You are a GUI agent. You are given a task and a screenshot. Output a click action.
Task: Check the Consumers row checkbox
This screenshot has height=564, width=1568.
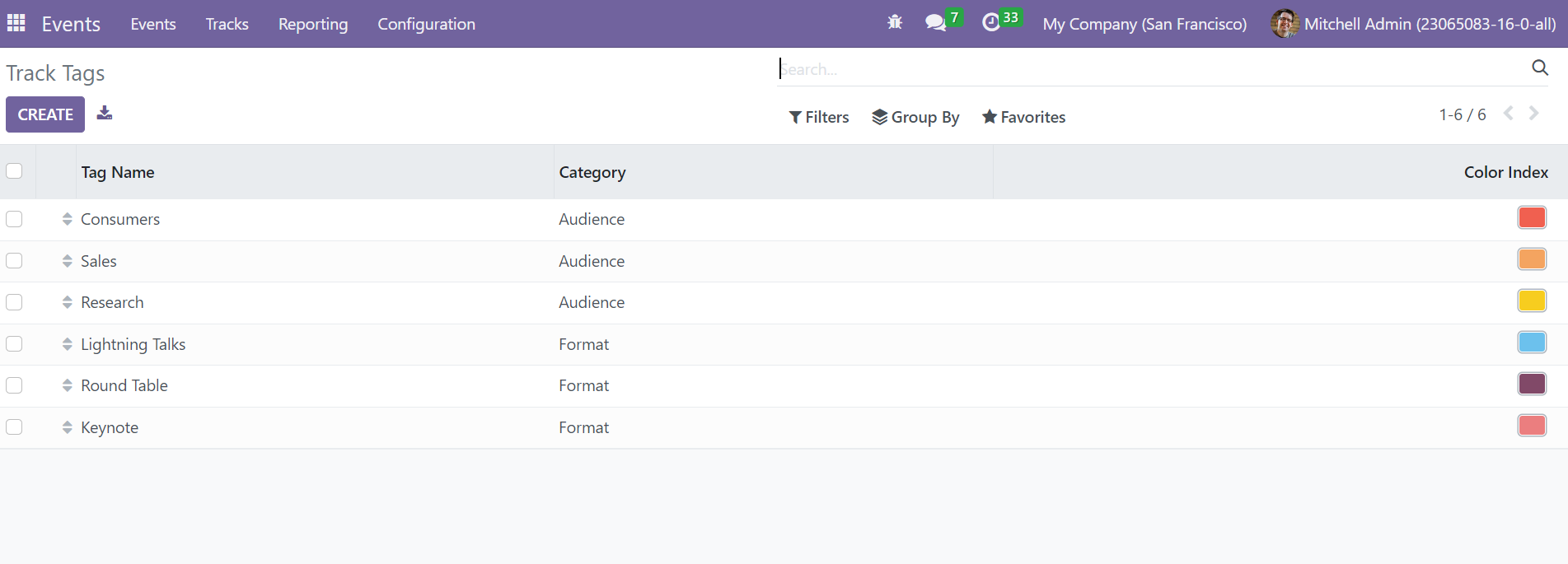(14, 219)
